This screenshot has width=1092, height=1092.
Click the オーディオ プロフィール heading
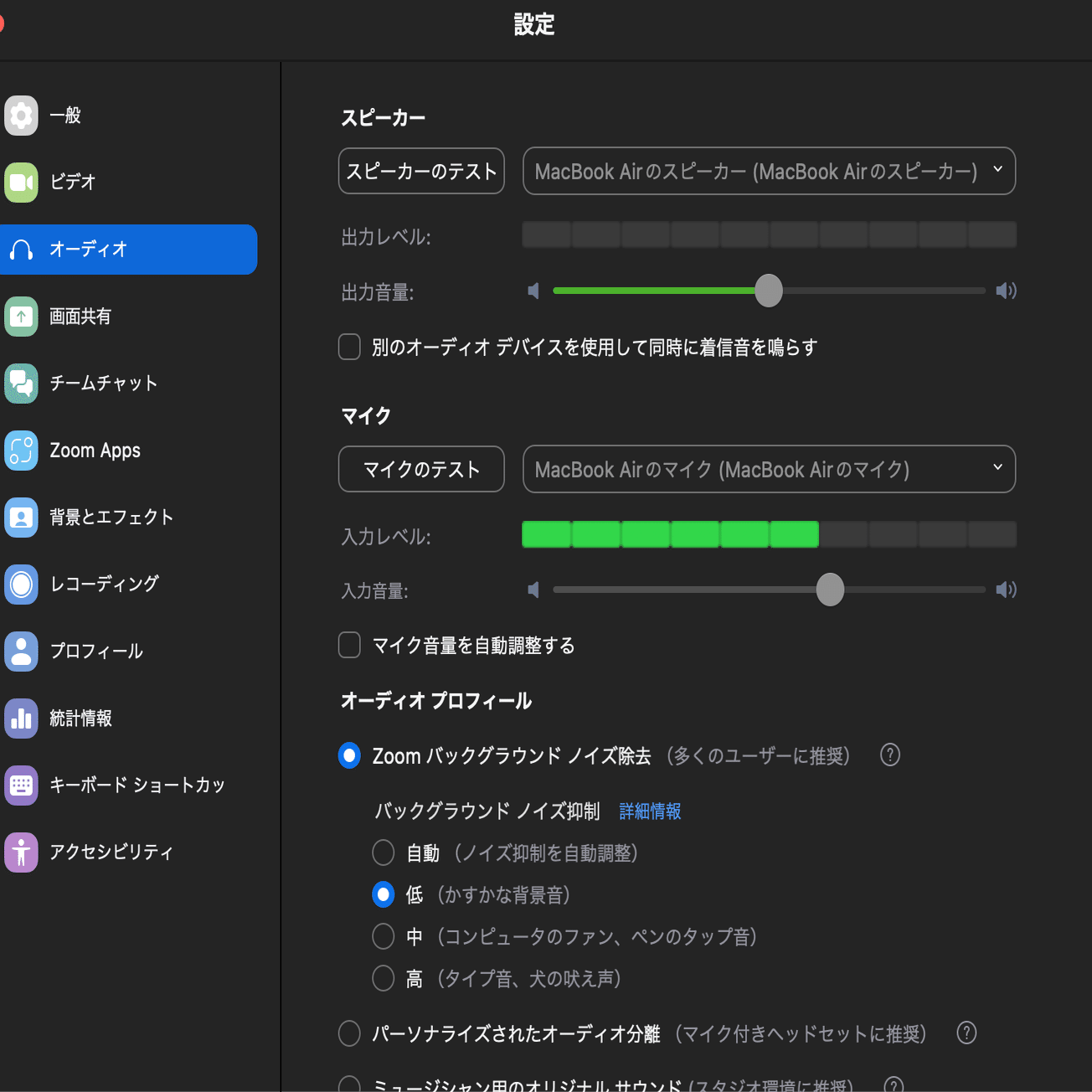point(436,701)
